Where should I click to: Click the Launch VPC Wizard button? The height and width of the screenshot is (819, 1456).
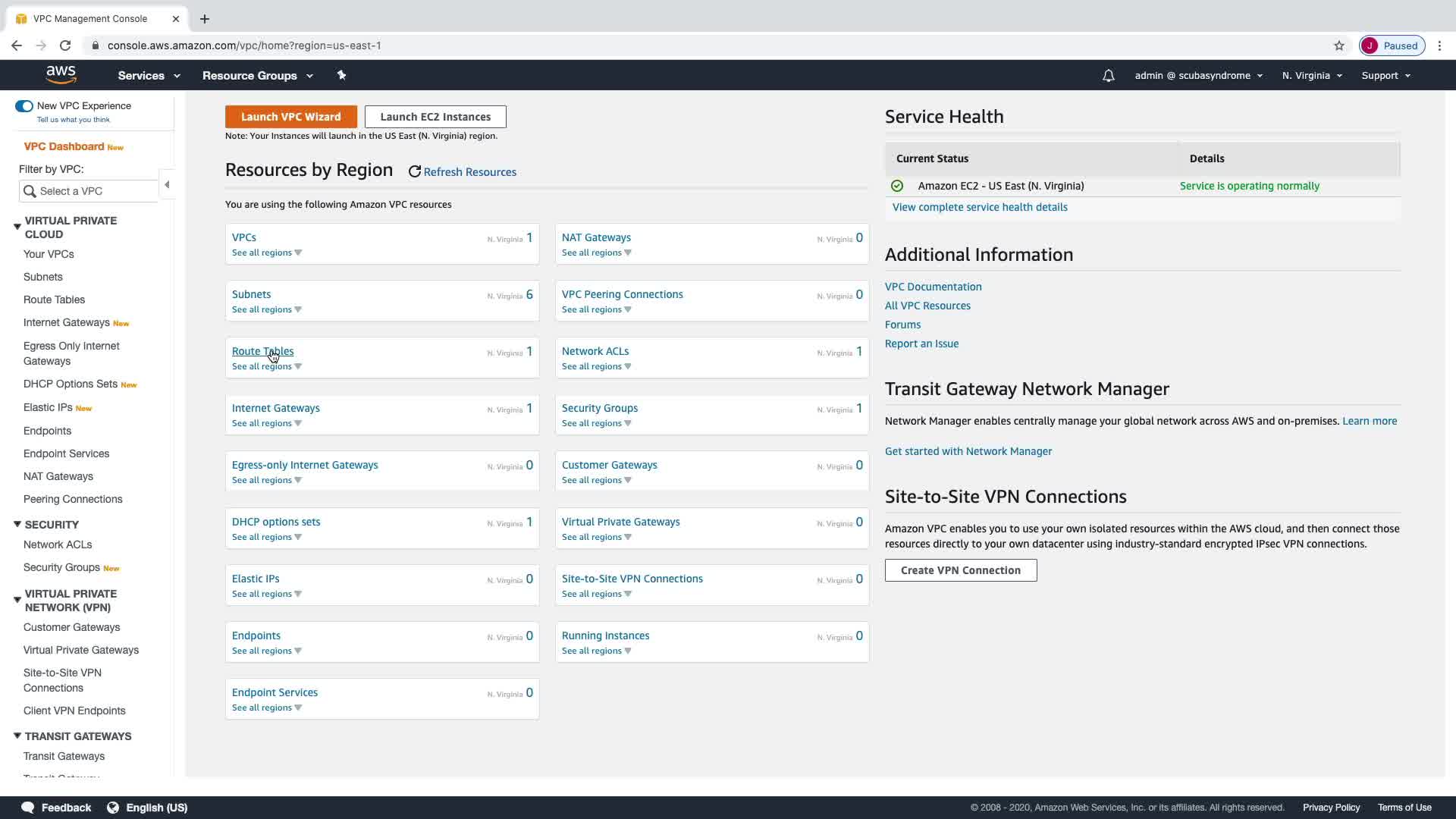290,117
